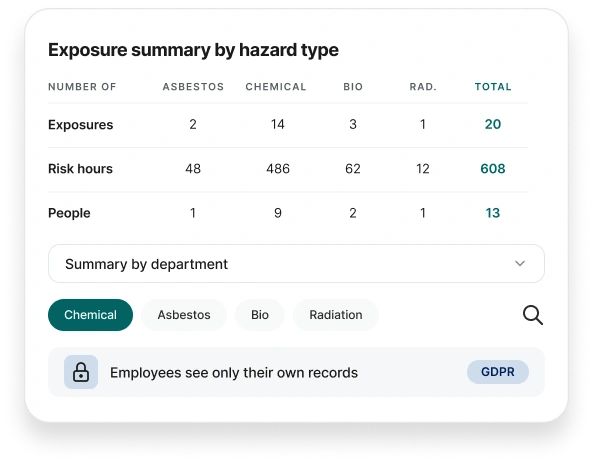Click the BIO column header
This screenshot has width=593, height=463.
pos(353,87)
